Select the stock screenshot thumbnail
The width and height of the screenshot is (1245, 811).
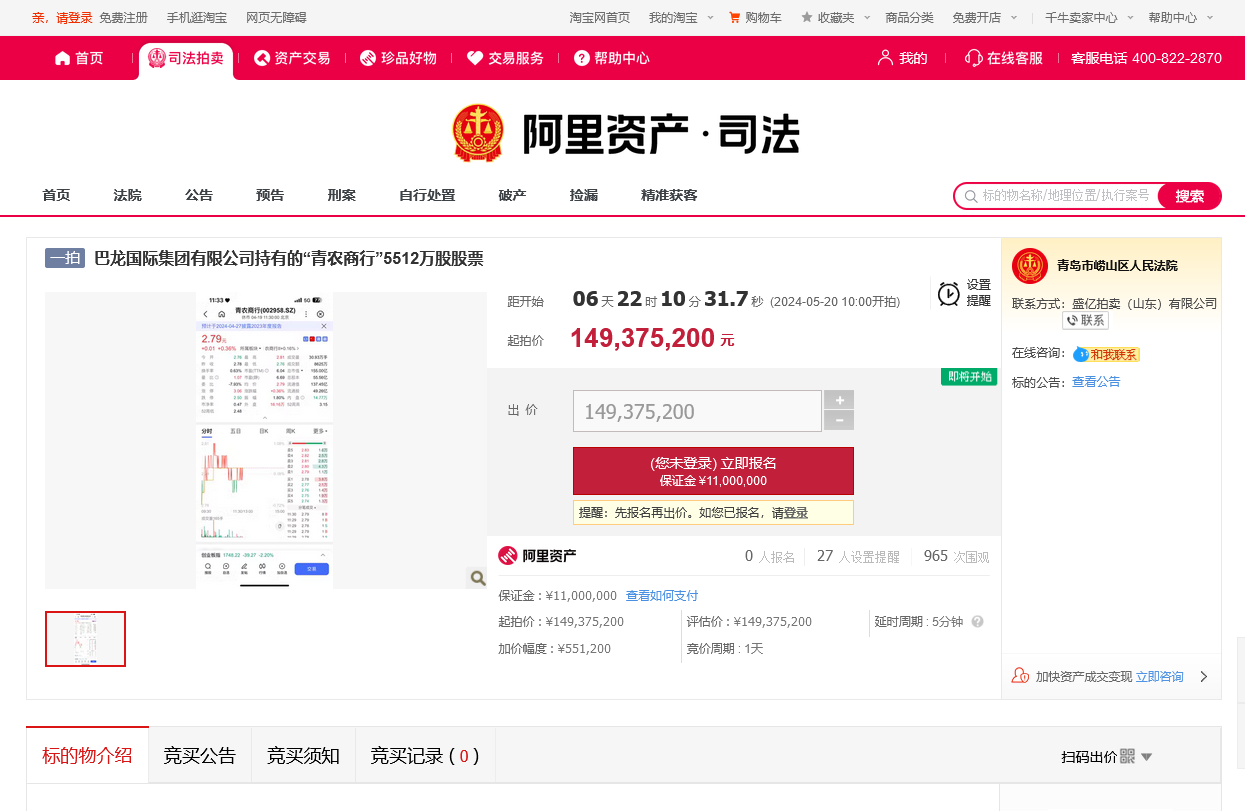coord(86,639)
